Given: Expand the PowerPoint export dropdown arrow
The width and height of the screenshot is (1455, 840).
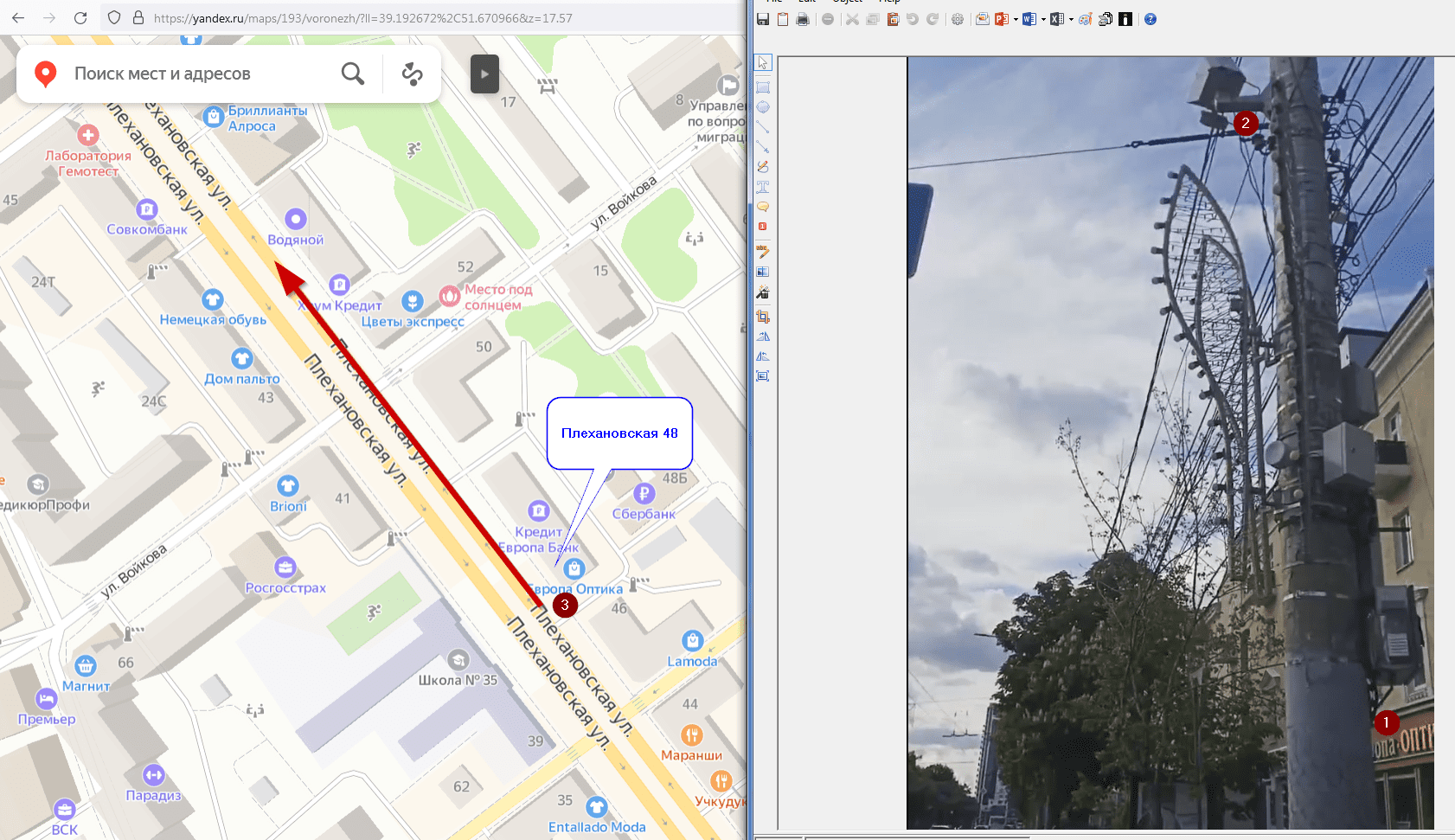Looking at the screenshot, I should [1016, 19].
